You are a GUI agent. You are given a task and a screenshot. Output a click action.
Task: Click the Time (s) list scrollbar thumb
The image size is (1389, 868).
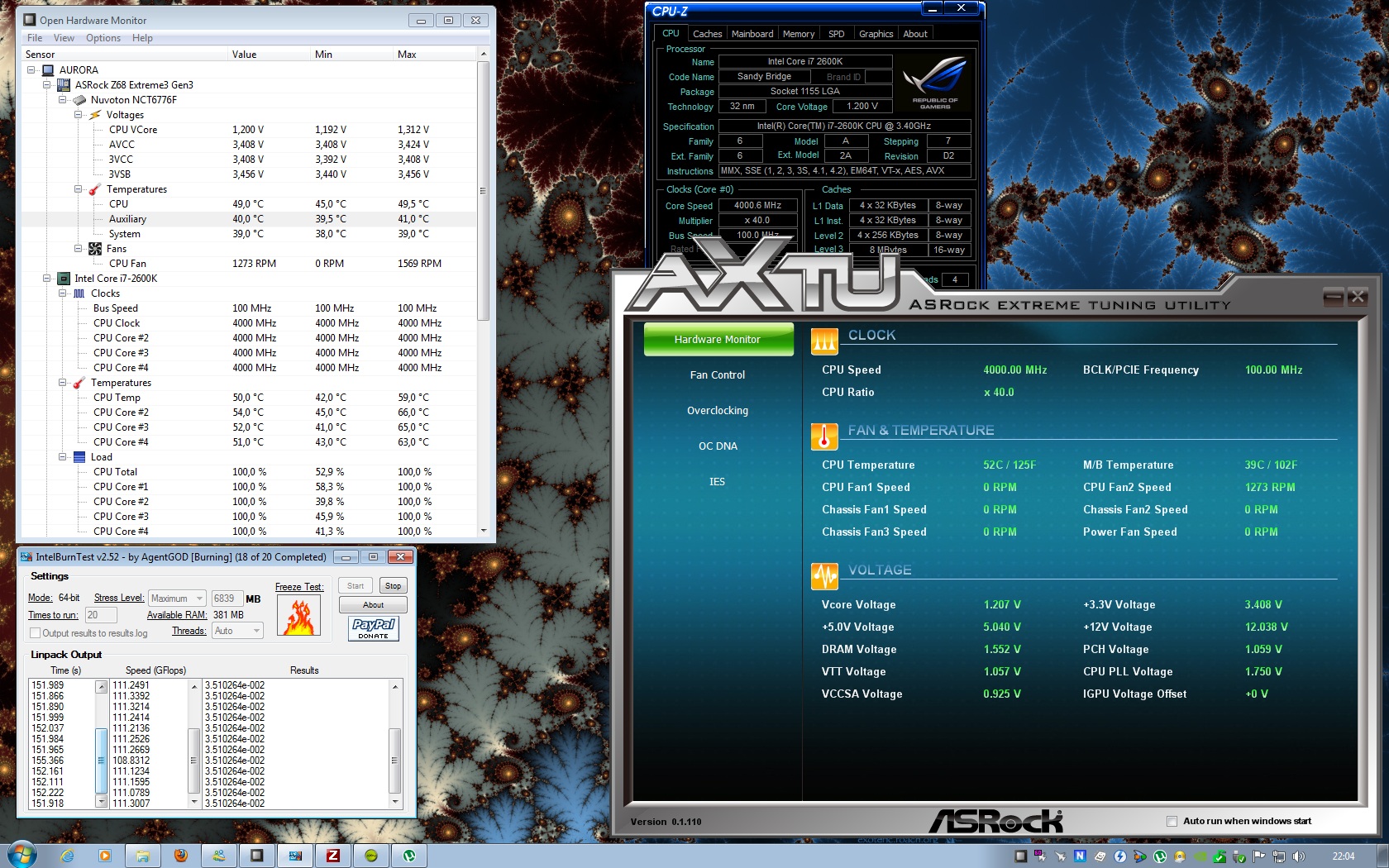tap(102, 761)
